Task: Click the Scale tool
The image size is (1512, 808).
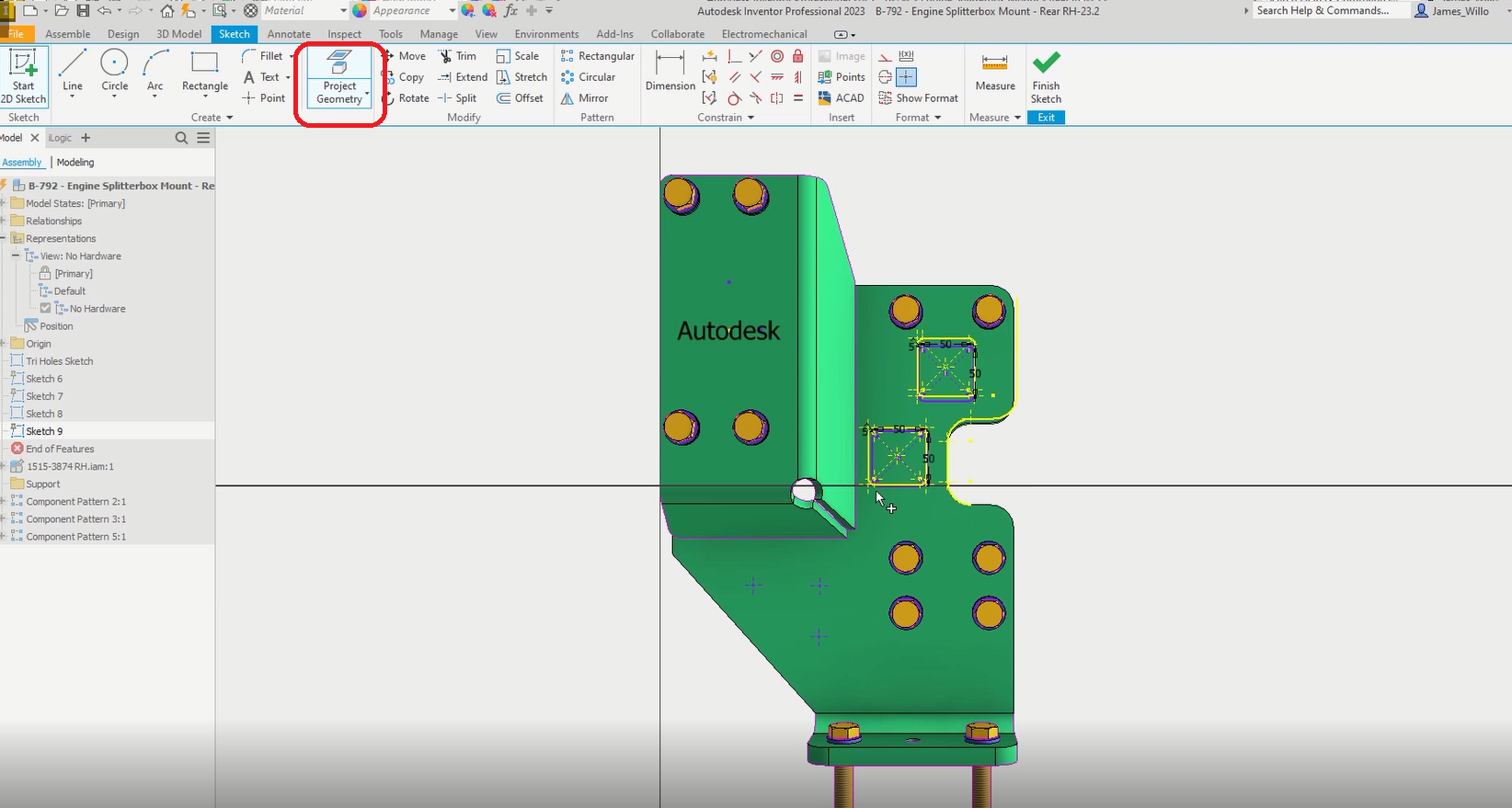Action: pyautogui.click(x=517, y=56)
